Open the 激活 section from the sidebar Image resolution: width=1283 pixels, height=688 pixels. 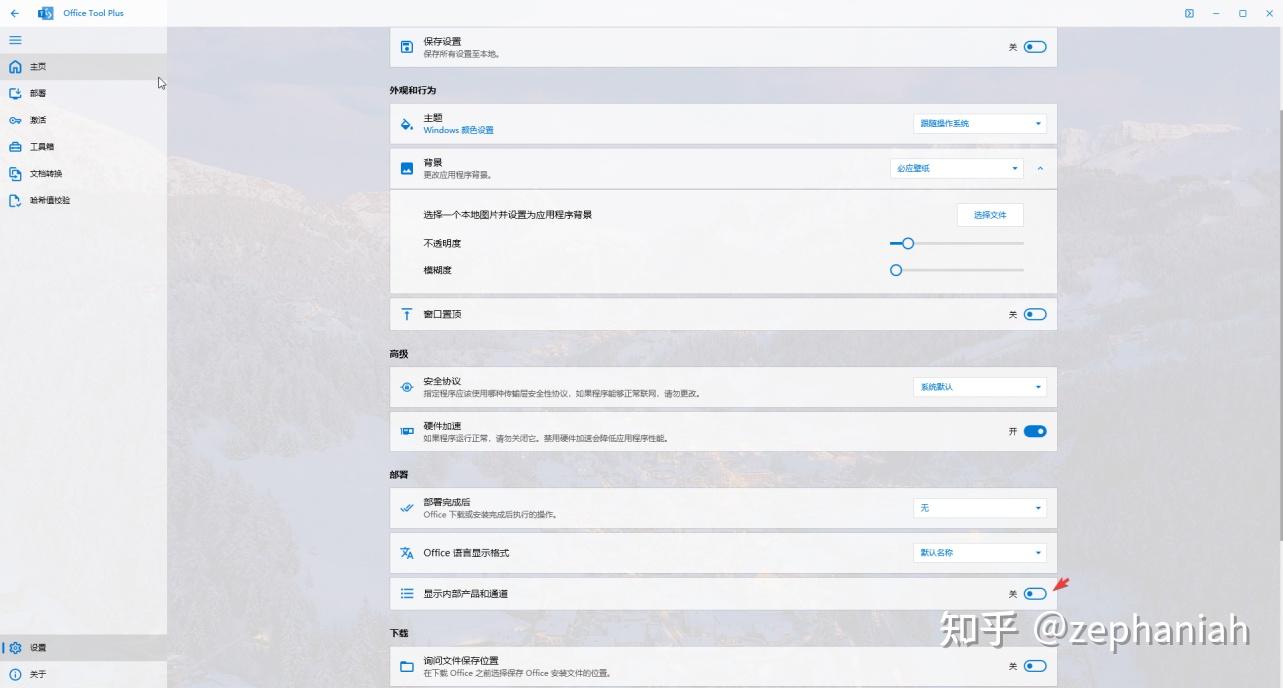click(x=15, y=119)
